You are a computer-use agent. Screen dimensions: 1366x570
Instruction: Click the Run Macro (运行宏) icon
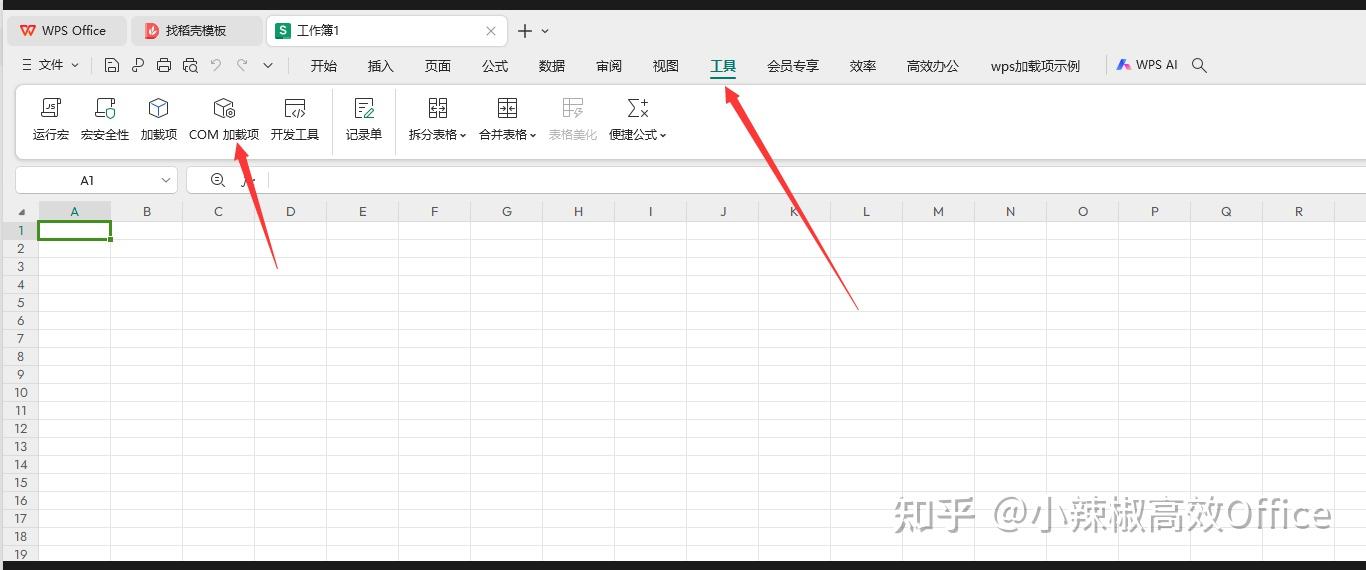[50, 108]
